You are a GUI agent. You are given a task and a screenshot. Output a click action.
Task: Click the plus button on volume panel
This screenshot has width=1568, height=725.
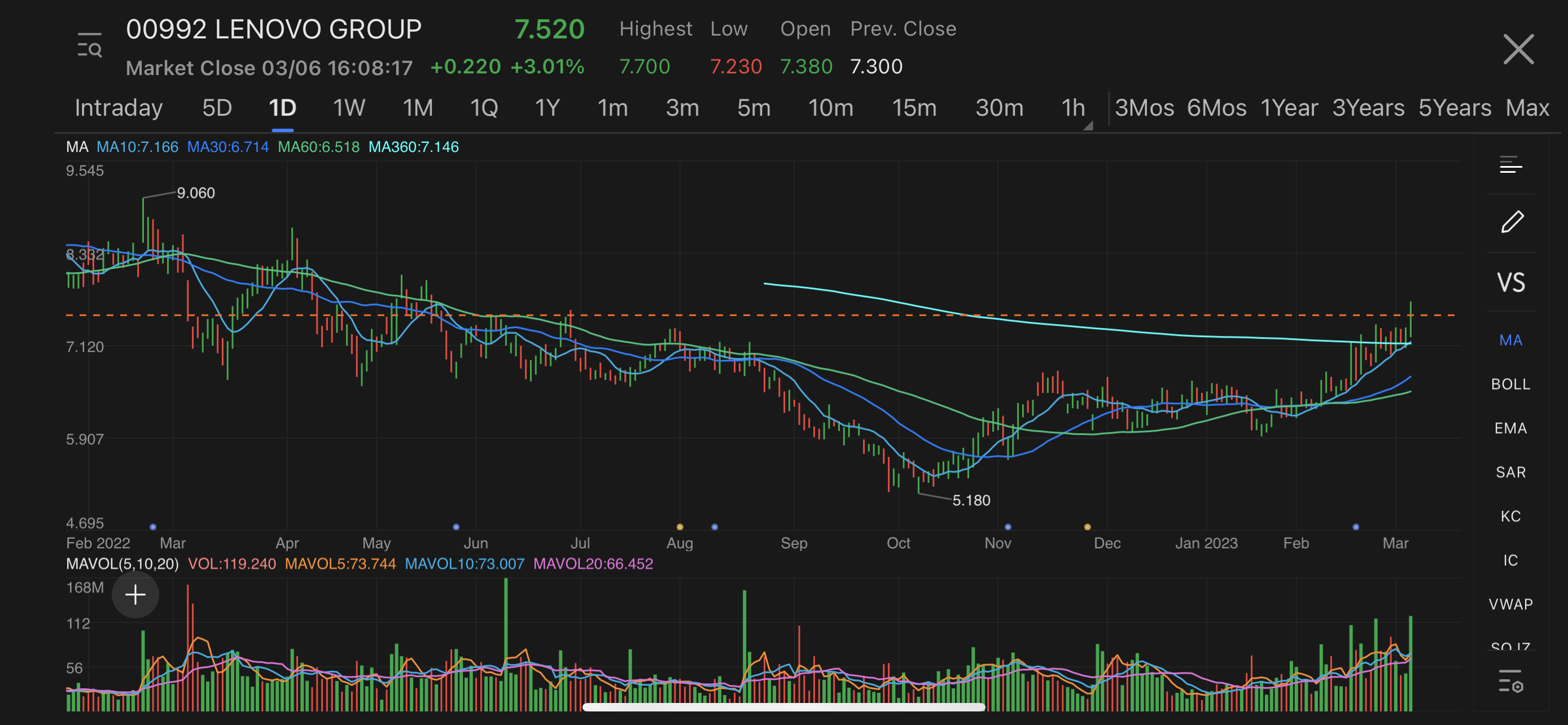click(x=135, y=595)
